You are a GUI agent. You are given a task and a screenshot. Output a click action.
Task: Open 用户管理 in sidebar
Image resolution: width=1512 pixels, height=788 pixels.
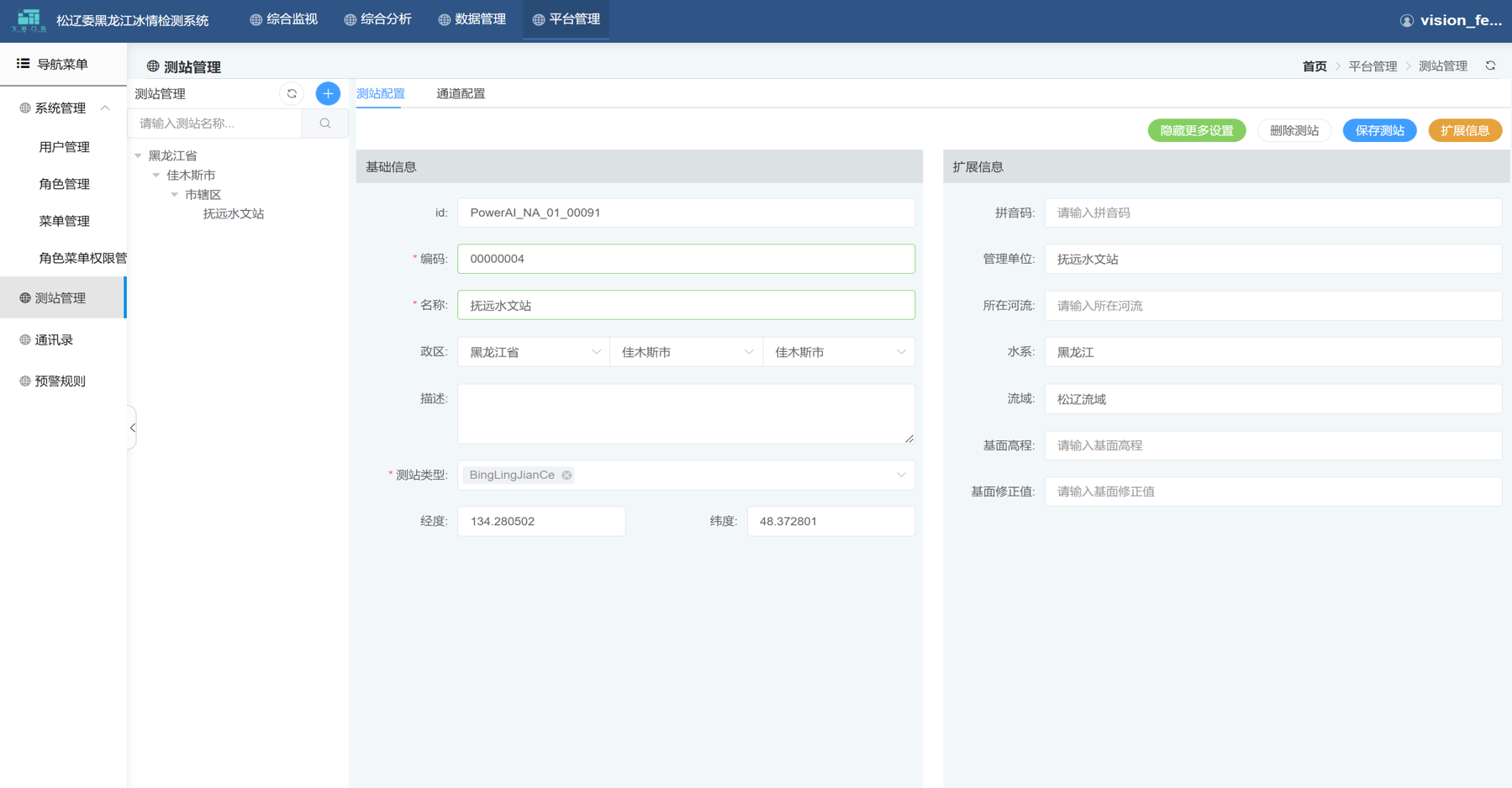click(64, 147)
